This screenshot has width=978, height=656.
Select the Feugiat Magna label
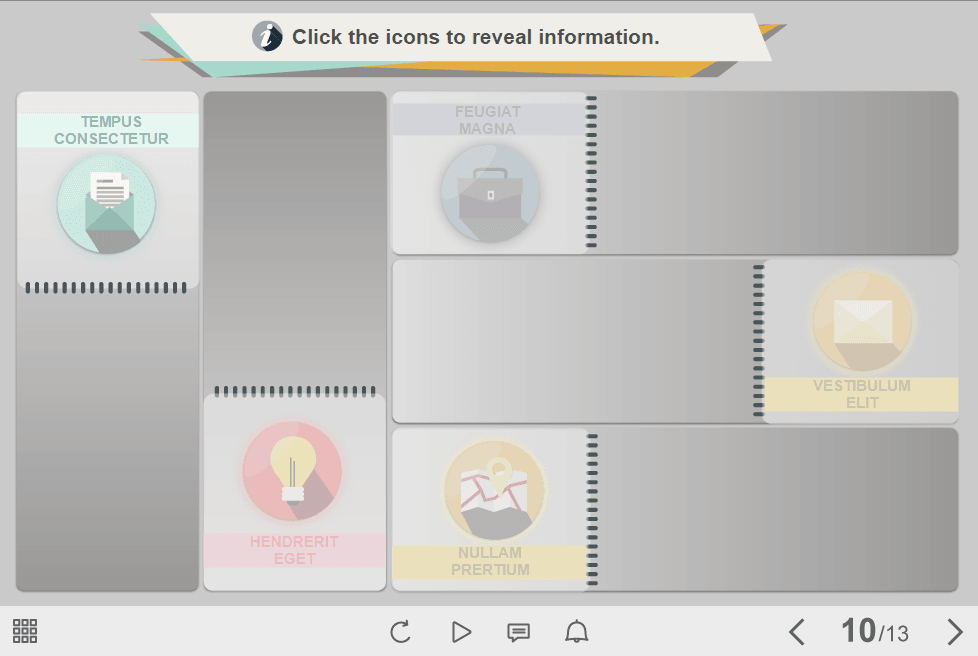(x=488, y=120)
